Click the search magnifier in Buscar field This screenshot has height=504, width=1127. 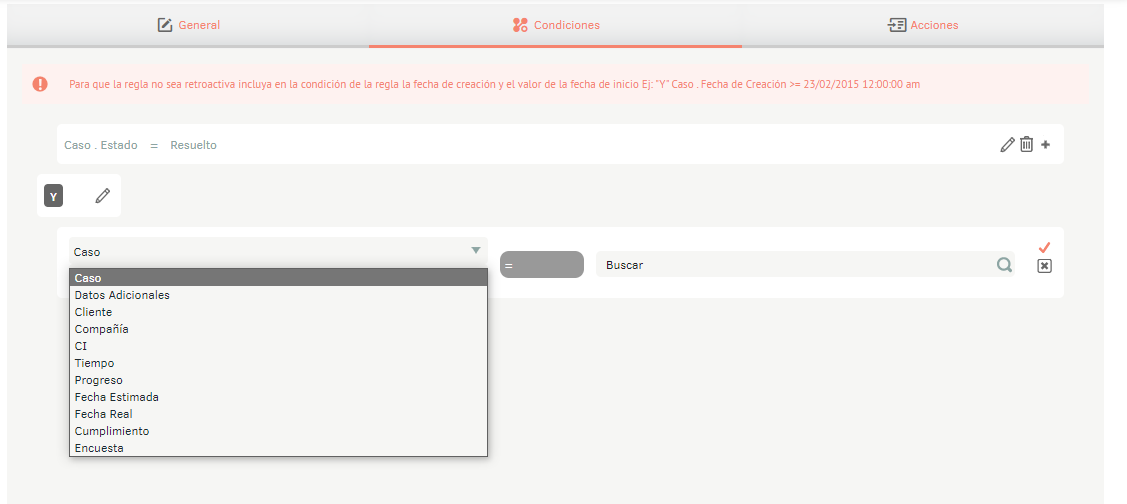(x=1004, y=265)
